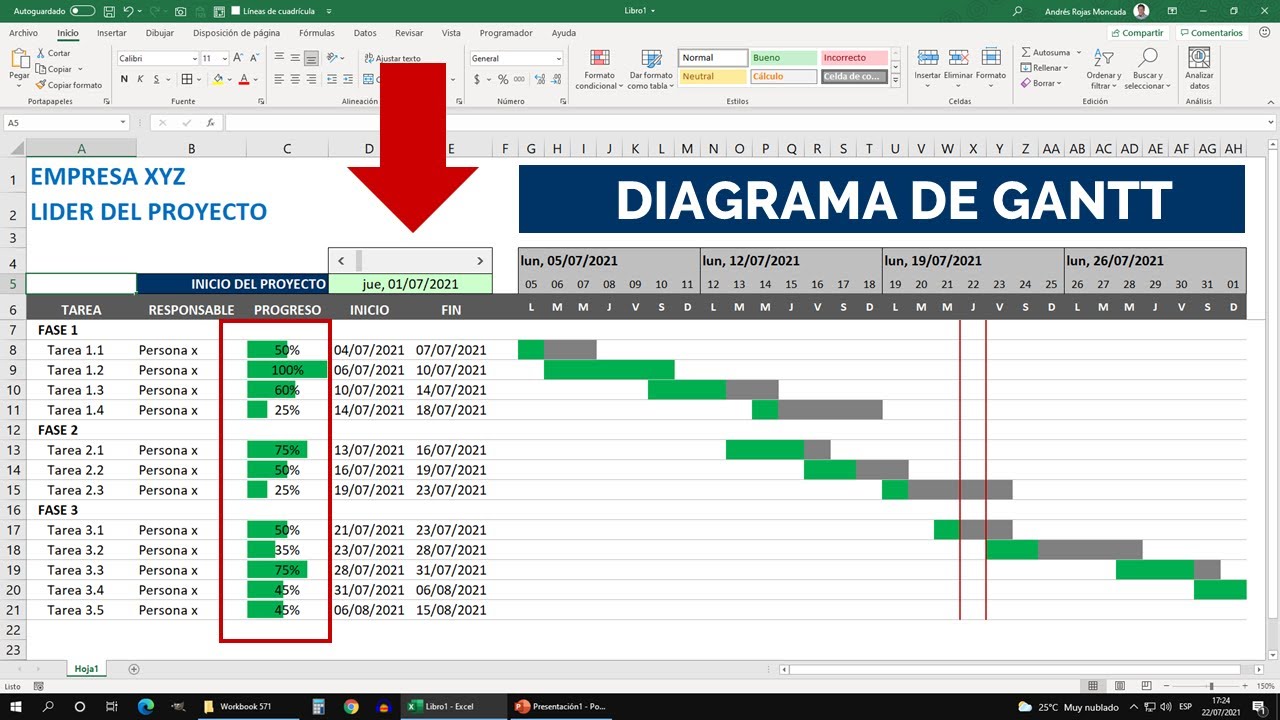Image resolution: width=1280 pixels, height=720 pixels.
Task: Apply the Incorrecto cell style
Action: tap(854, 58)
